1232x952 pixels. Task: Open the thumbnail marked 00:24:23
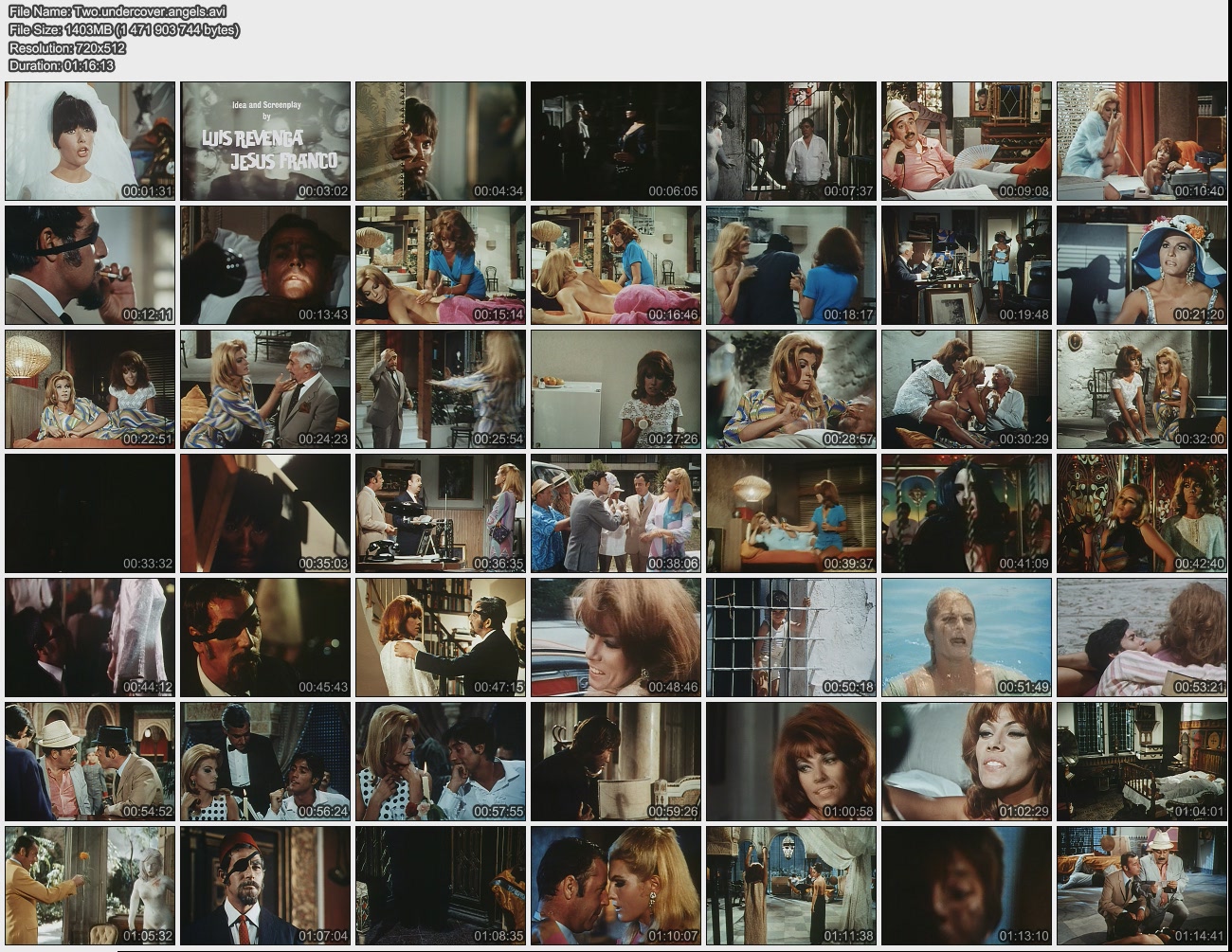pos(265,389)
